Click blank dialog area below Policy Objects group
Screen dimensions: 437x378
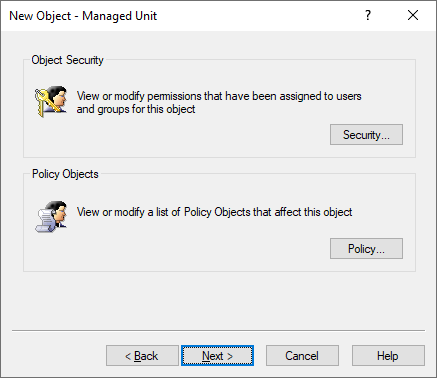pyautogui.click(x=218, y=300)
